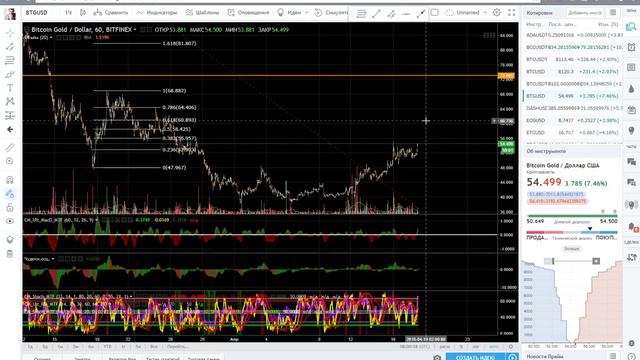
Task: Open the chat bubbles sidebar icon
Action: point(631,162)
